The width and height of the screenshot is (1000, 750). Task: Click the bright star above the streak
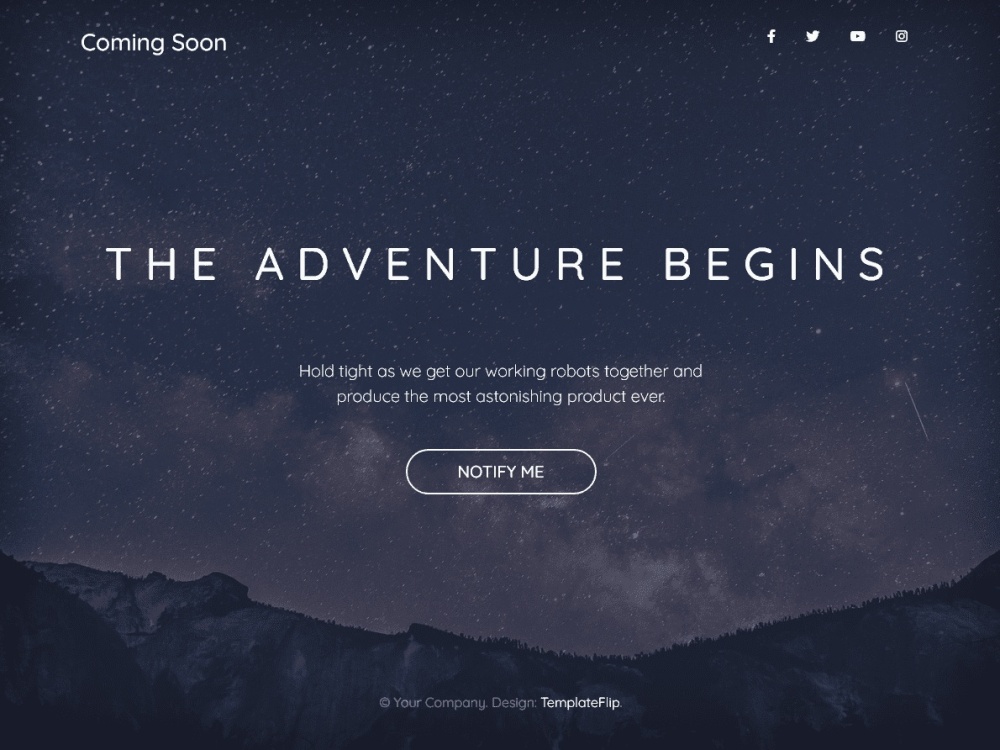[x=897, y=383]
